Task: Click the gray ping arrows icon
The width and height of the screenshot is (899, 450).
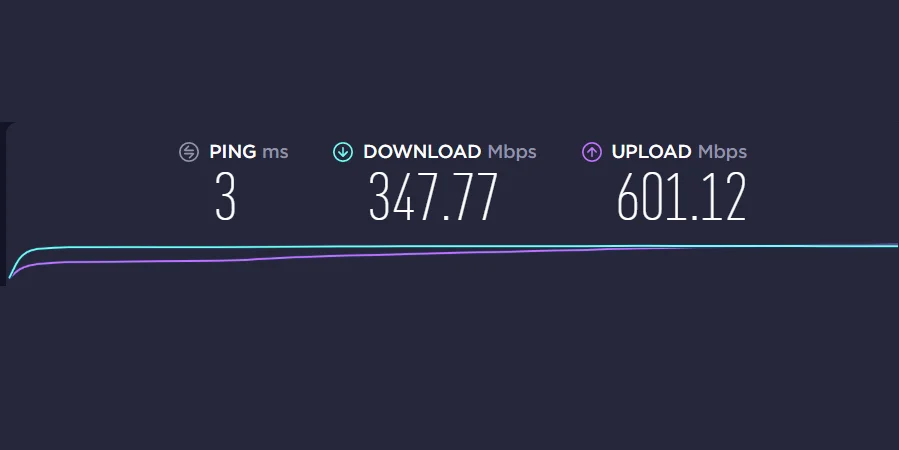Action: [x=189, y=152]
